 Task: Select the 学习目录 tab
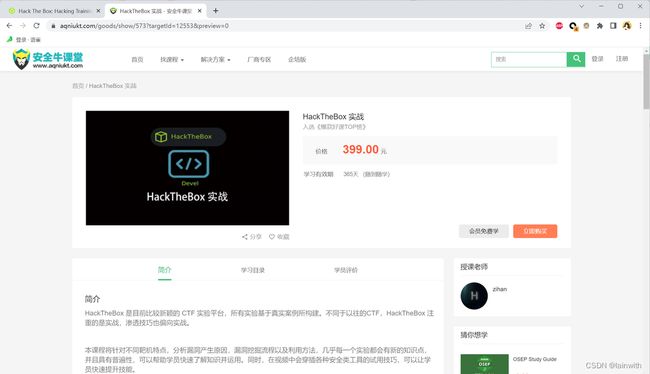pyautogui.click(x=253, y=270)
